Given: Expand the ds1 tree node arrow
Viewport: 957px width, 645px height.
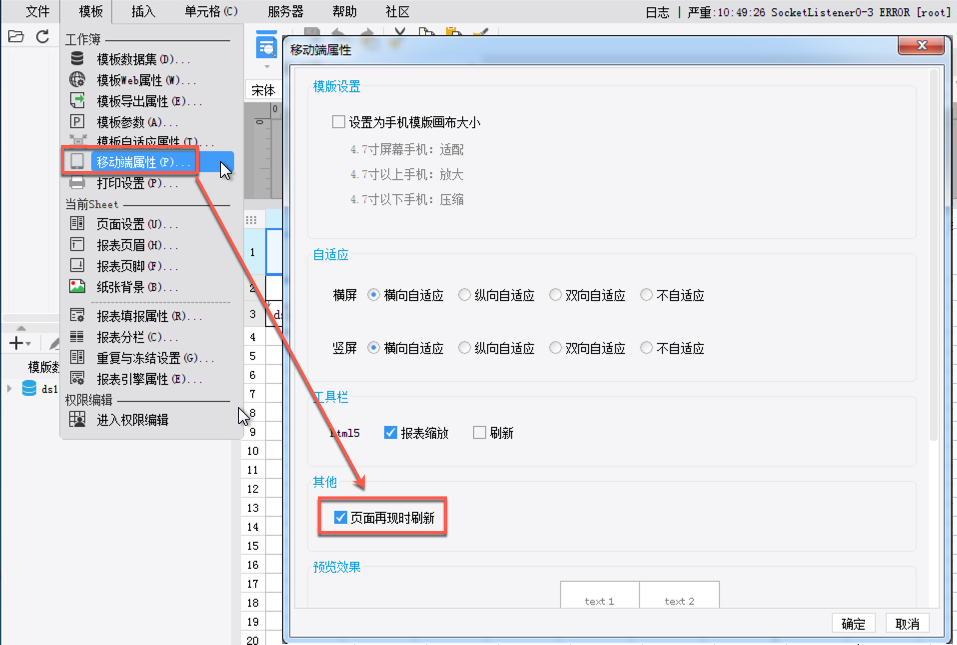Looking at the screenshot, I should pyautogui.click(x=9, y=388).
